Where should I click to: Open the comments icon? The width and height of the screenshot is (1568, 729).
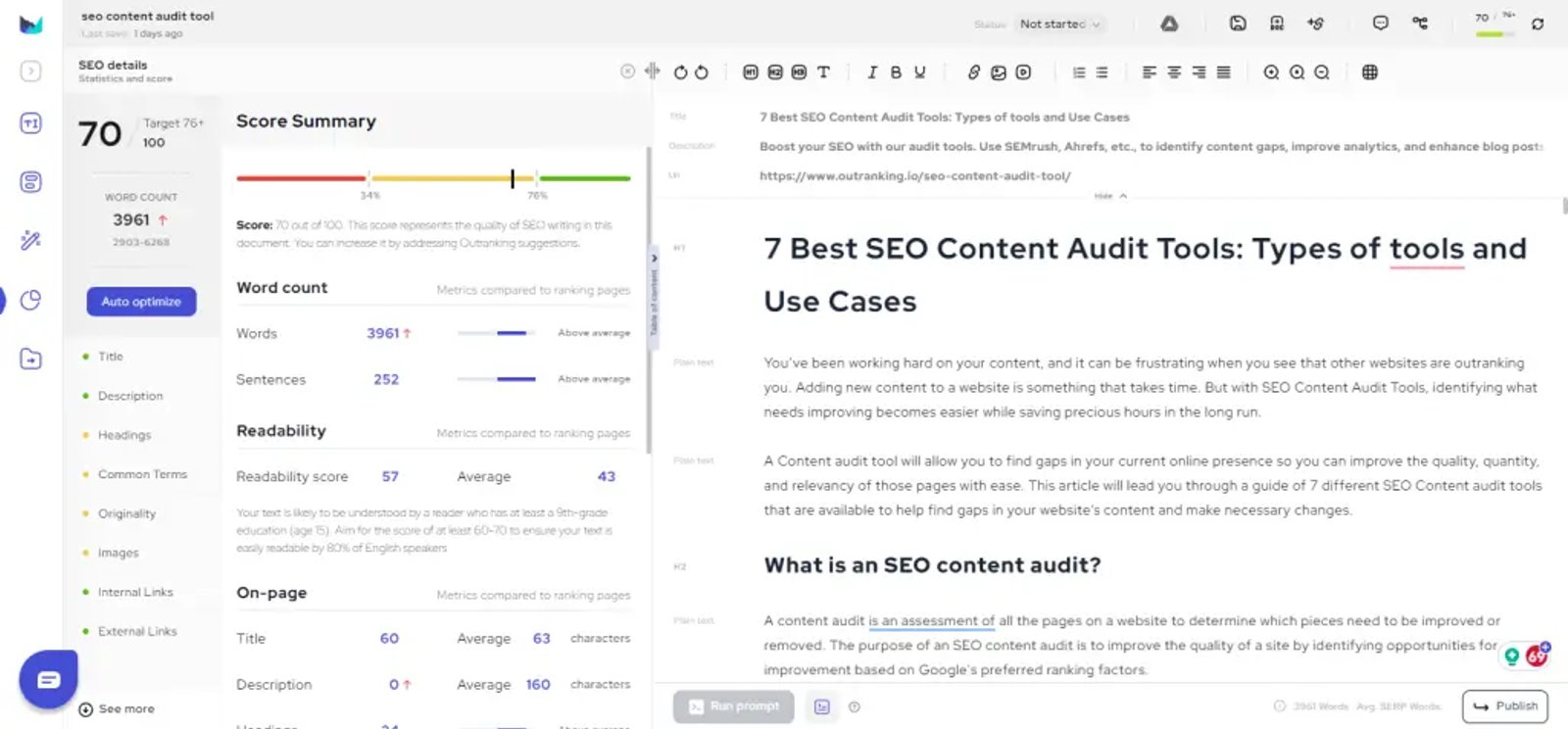coord(1381,24)
